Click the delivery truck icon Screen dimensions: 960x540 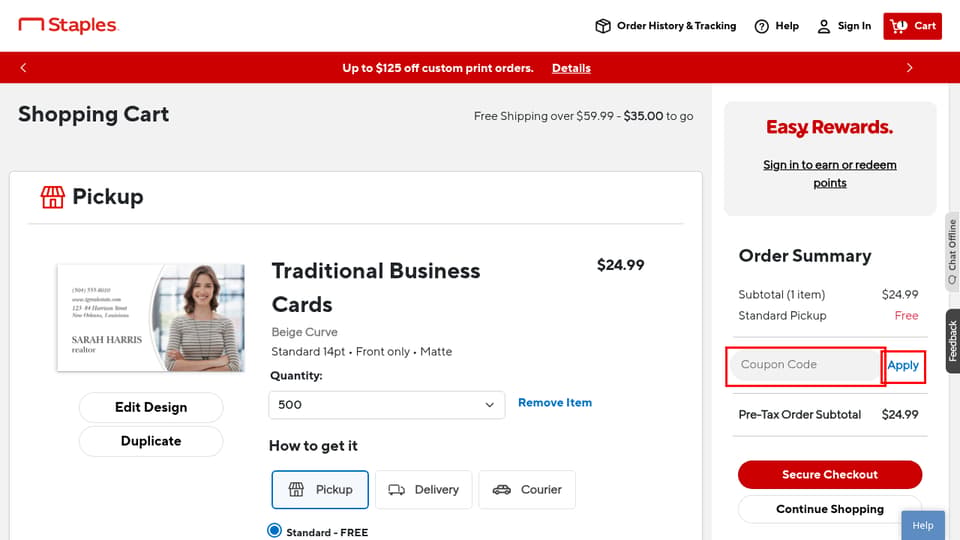[396, 489]
